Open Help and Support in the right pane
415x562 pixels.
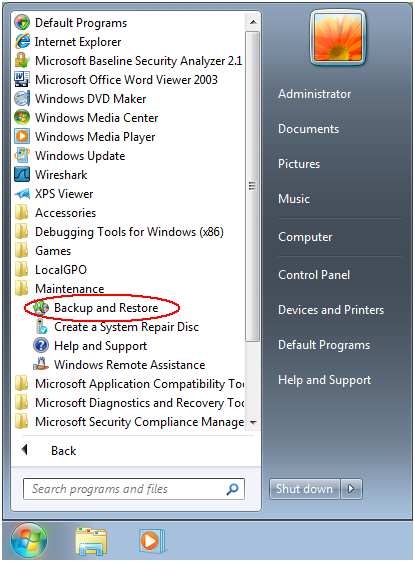(x=325, y=380)
